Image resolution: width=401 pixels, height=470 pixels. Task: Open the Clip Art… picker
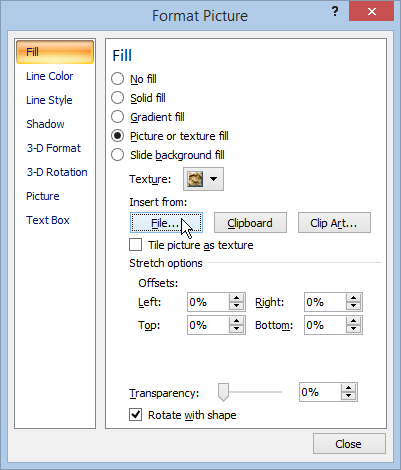point(334,223)
